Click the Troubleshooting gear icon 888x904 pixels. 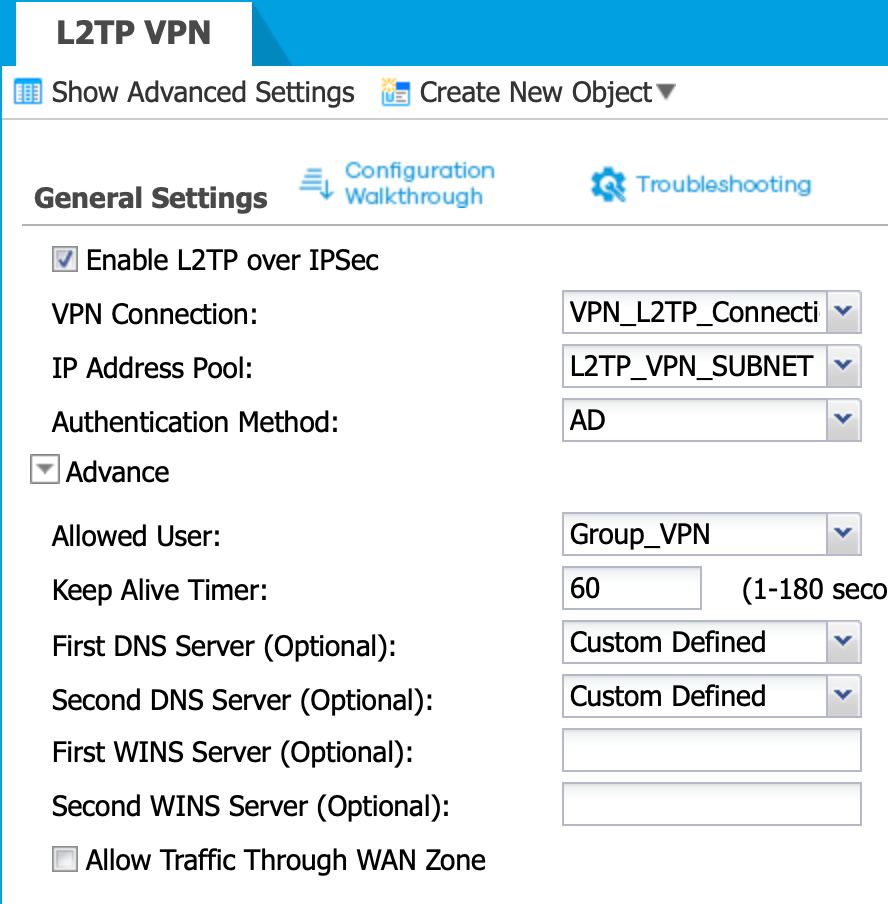click(x=608, y=185)
